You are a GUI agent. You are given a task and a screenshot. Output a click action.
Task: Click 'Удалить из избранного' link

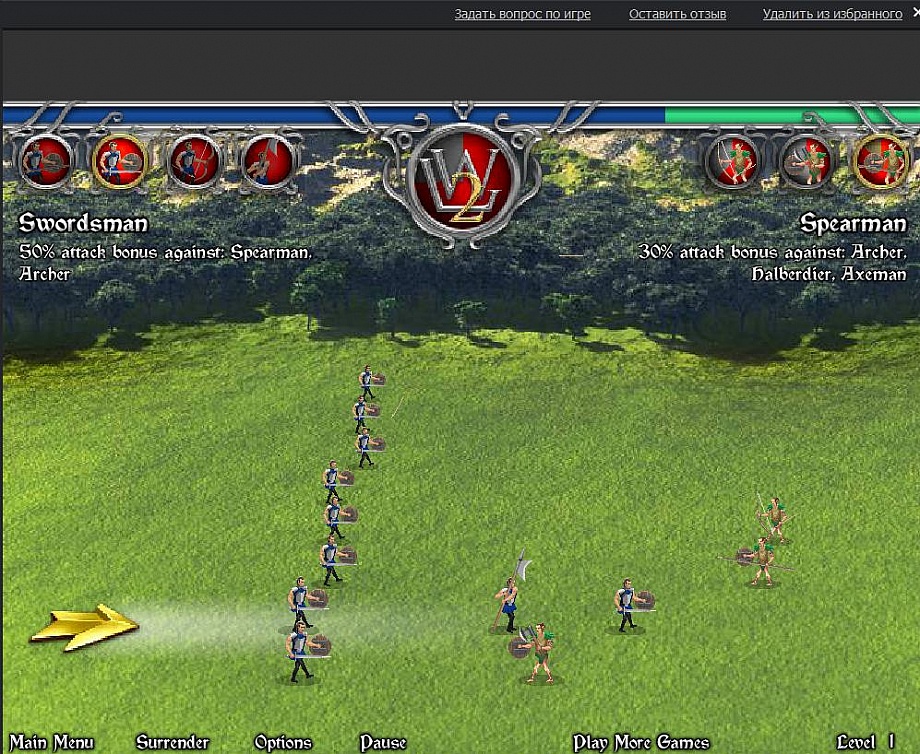coord(833,13)
